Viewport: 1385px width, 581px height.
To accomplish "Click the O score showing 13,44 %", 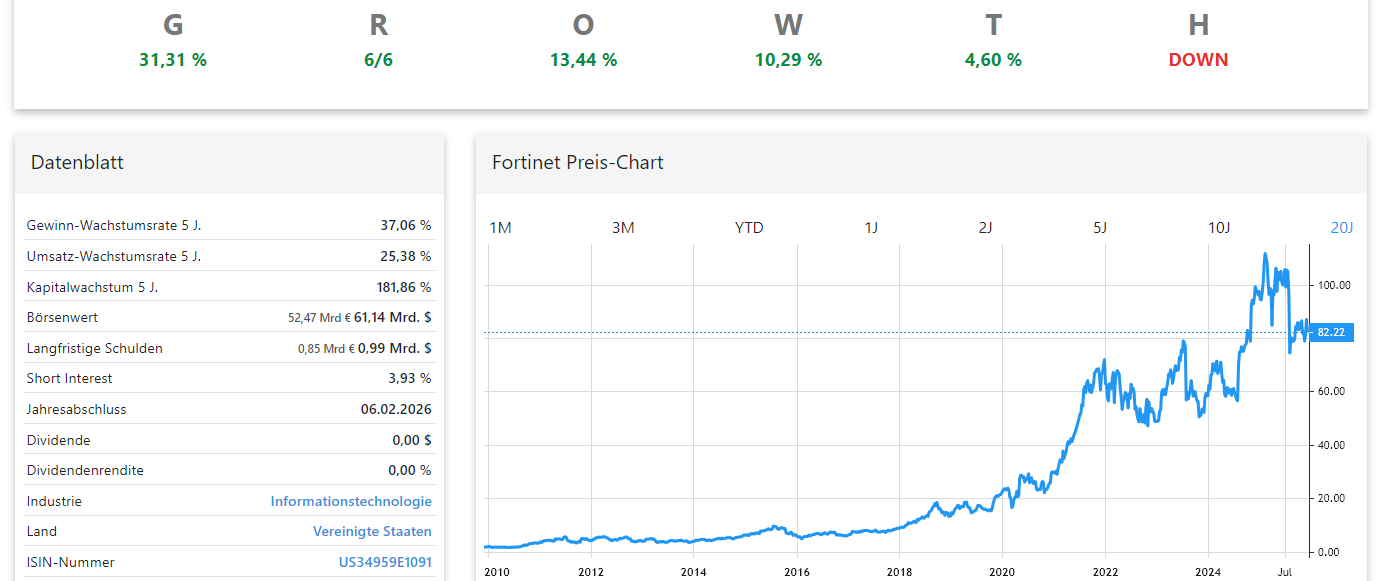I will coord(583,60).
